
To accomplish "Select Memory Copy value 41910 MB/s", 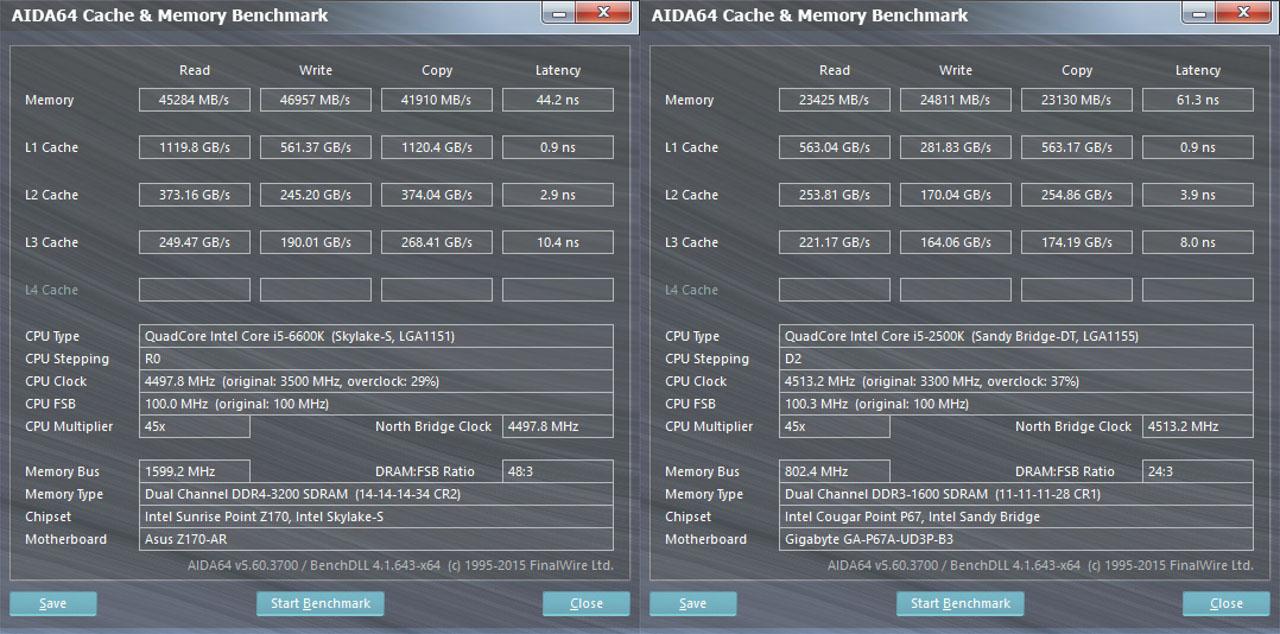I will [436, 100].
